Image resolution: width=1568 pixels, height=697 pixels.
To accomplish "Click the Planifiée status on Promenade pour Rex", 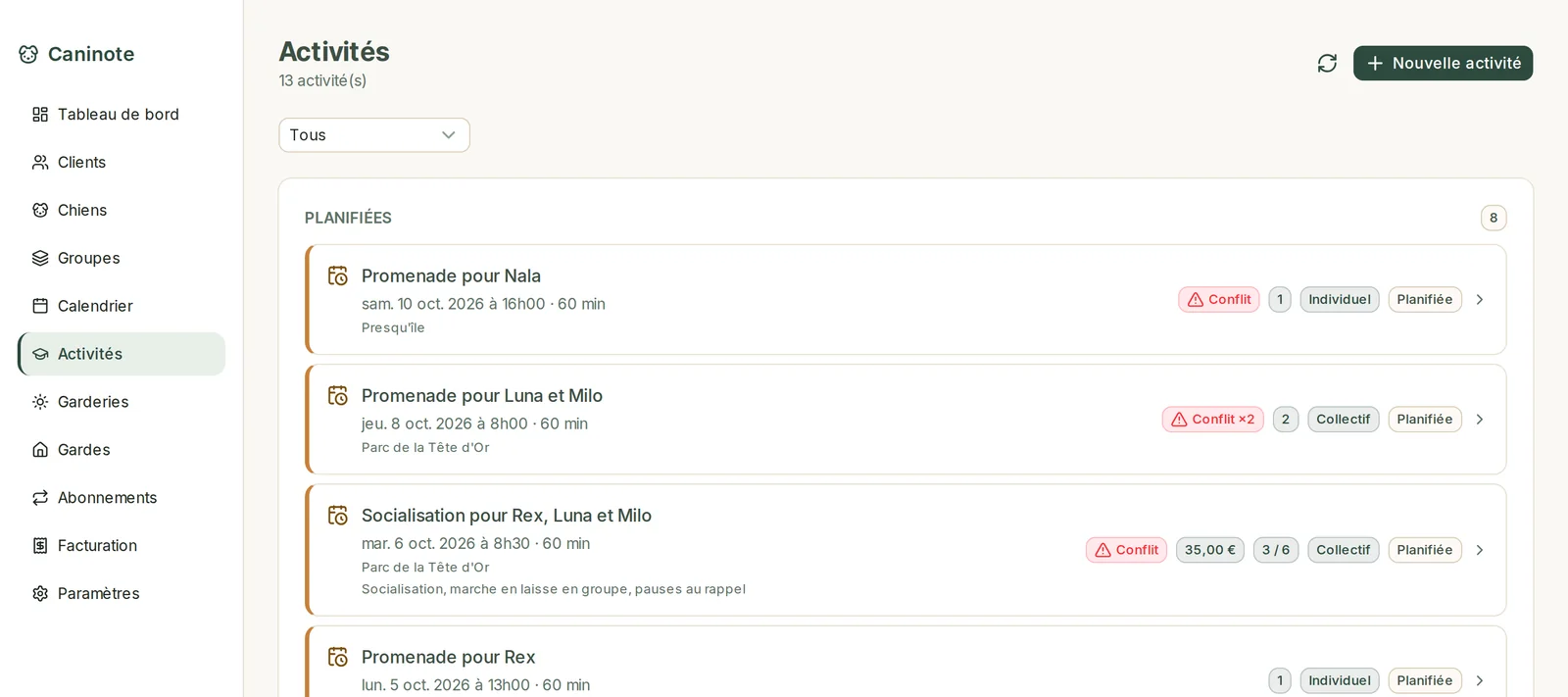I will click(x=1425, y=680).
